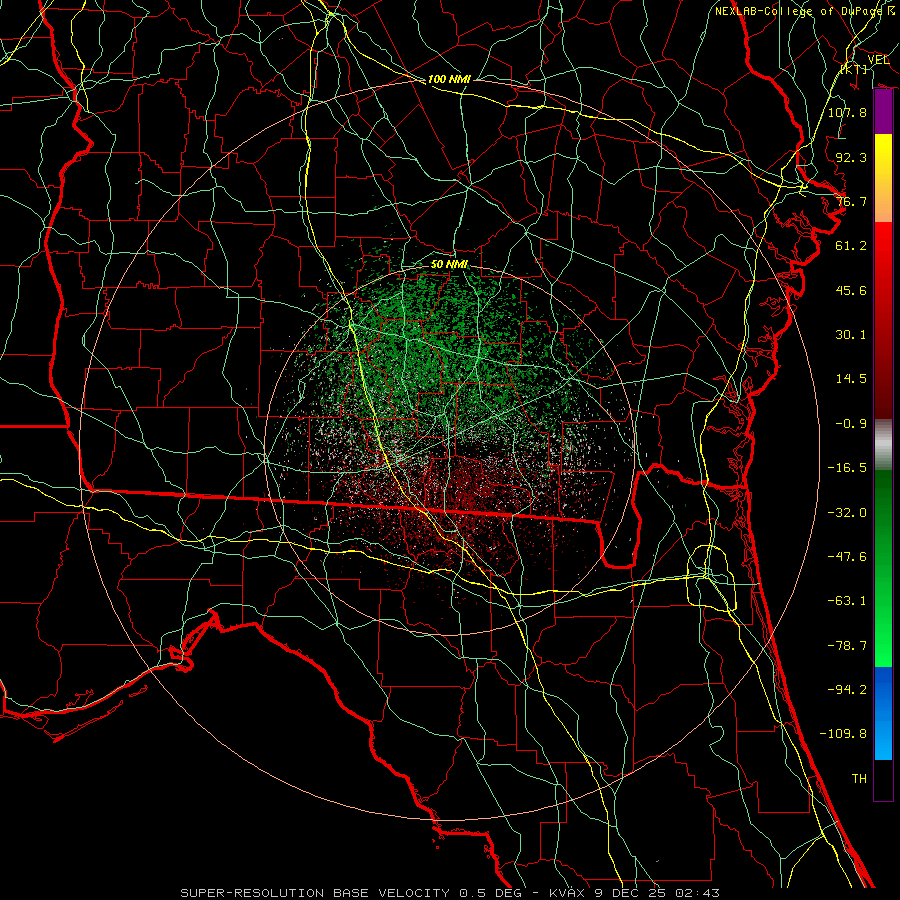The width and height of the screenshot is (900, 900).
Task: Click the gray near-zero band on the color scale
Action: coord(883,445)
